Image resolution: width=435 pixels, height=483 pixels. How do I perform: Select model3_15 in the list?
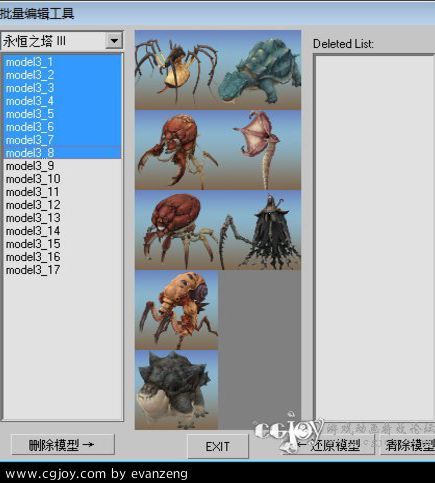[62, 244]
